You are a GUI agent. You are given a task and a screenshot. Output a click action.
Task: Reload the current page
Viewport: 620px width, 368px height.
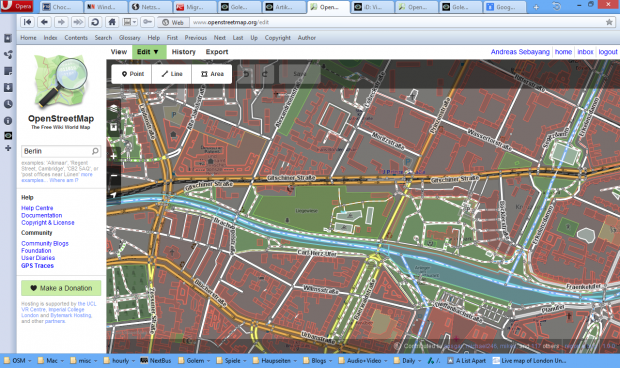(95, 22)
